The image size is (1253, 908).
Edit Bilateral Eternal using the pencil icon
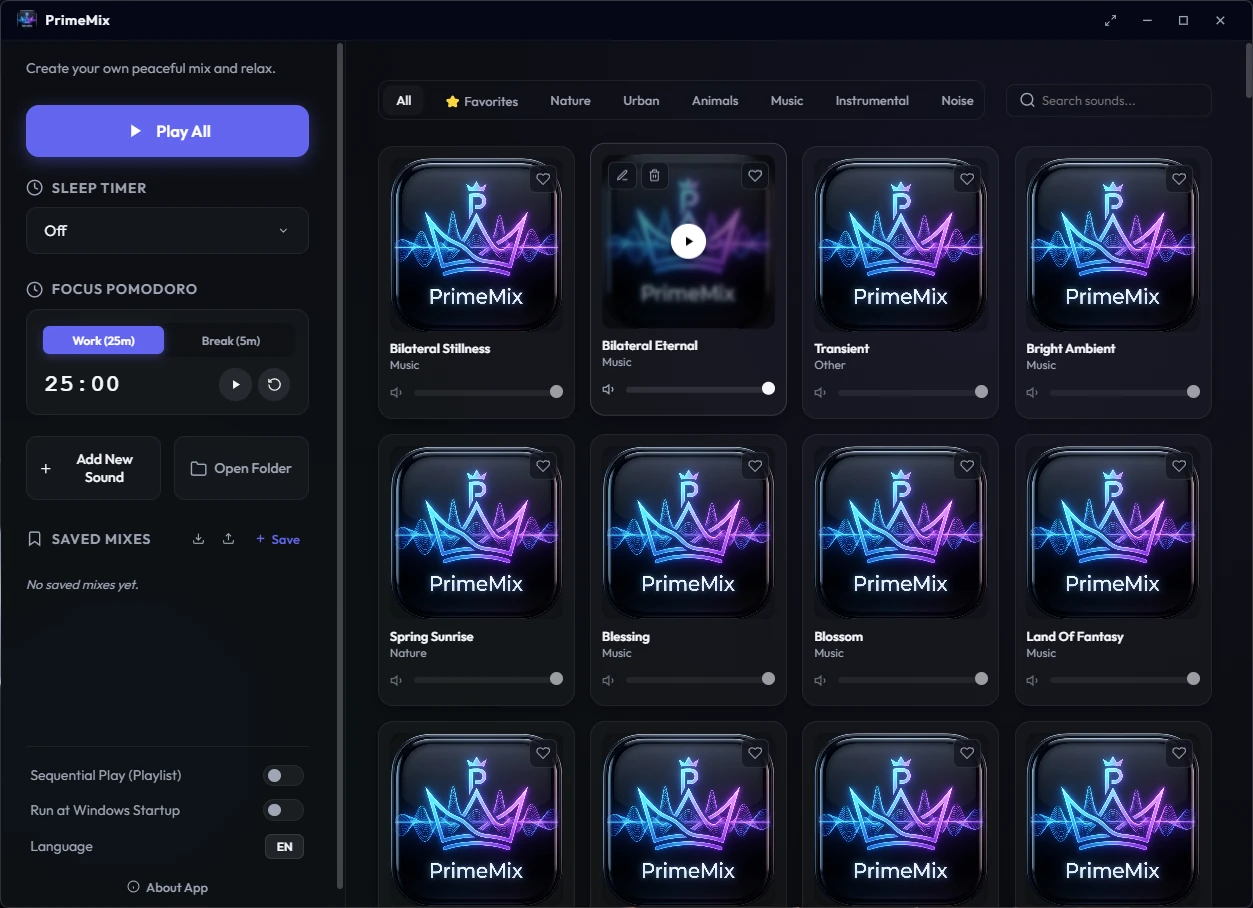[x=622, y=176]
